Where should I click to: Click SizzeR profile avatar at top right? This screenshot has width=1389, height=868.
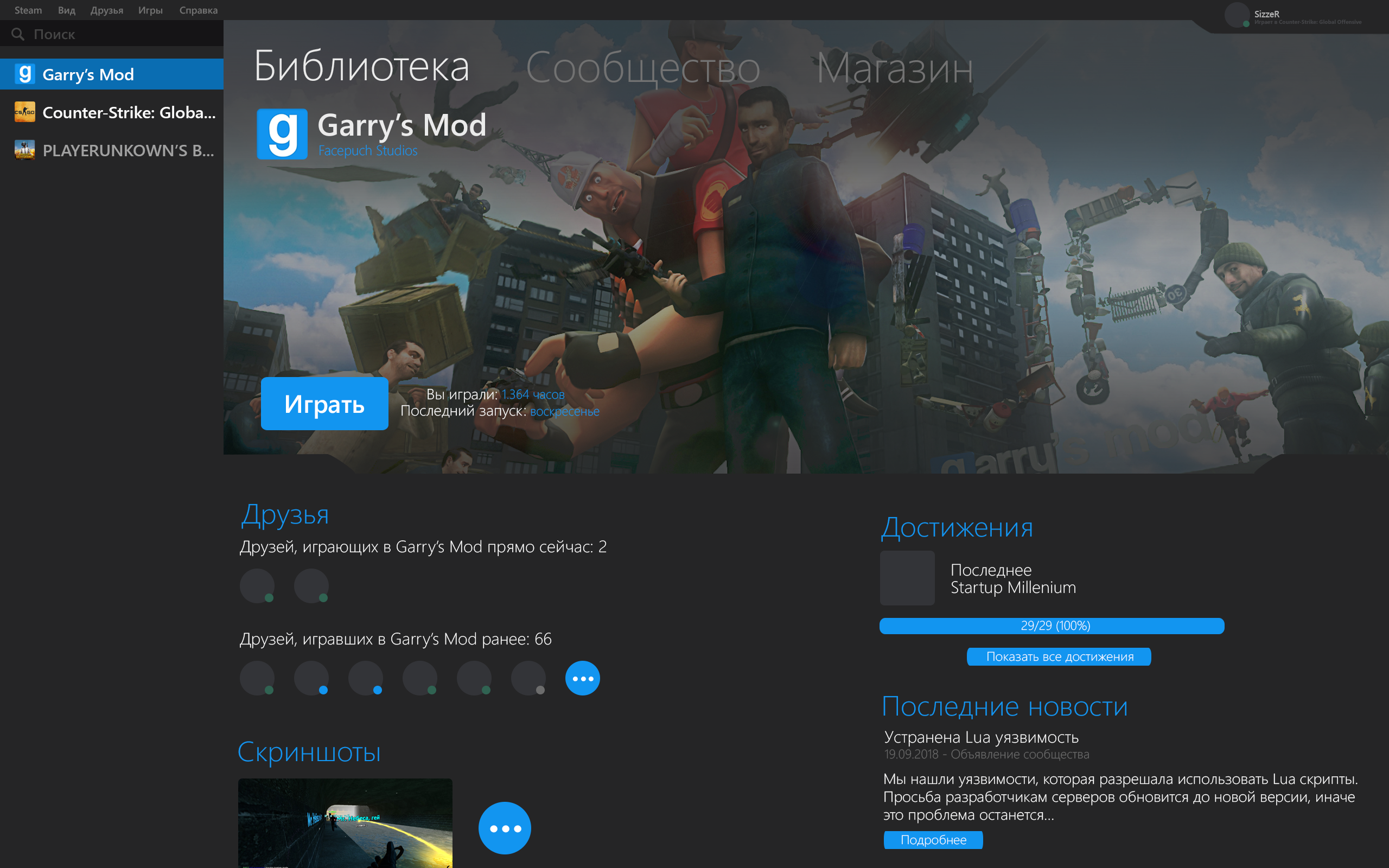pos(1237,15)
